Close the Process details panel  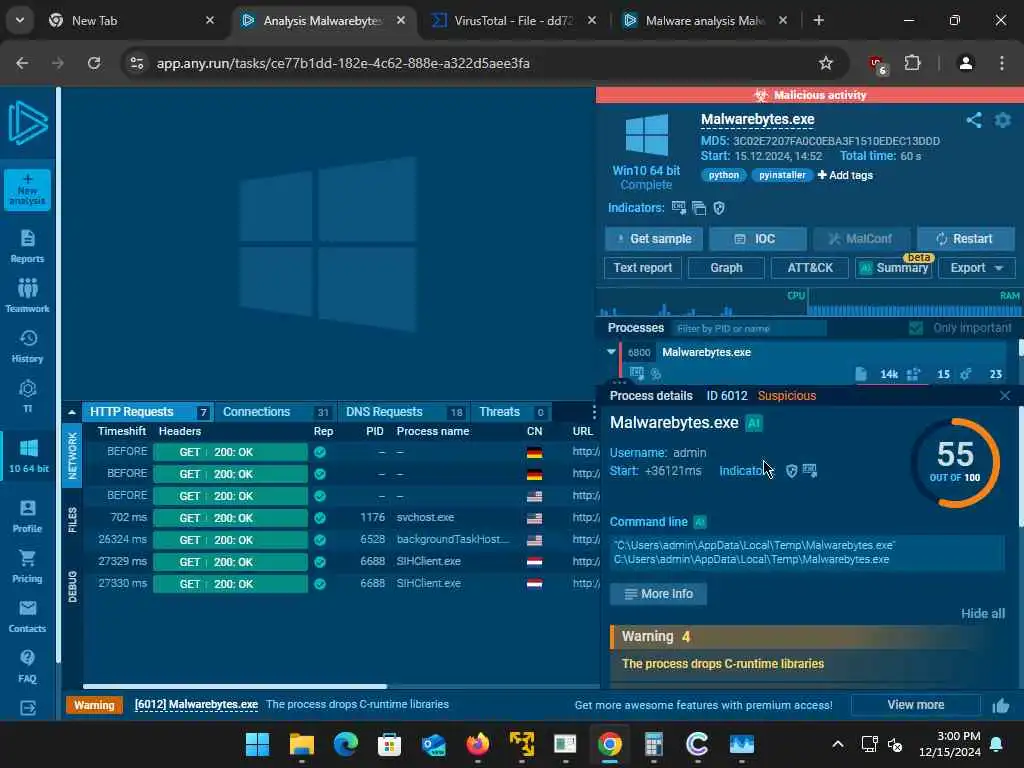point(1004,396)
